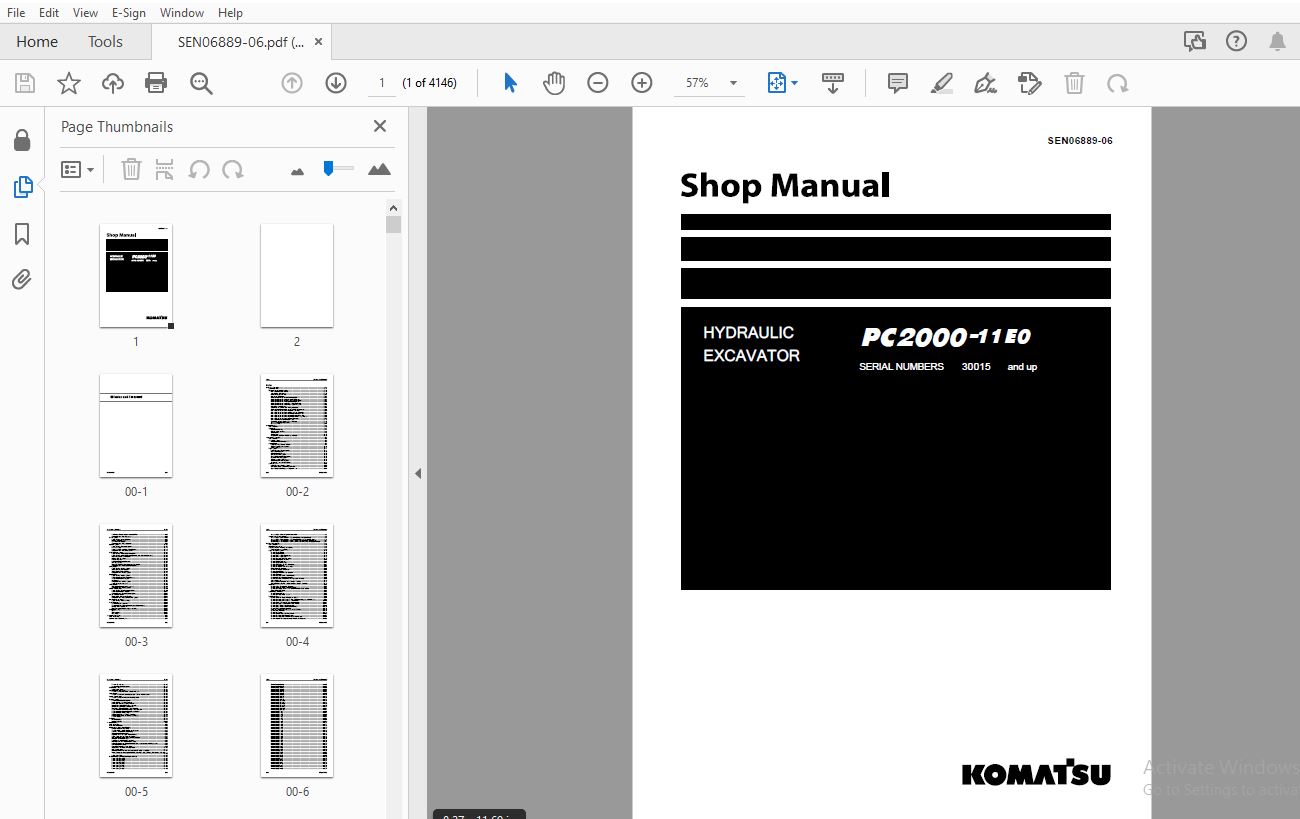This screenshot has height=819, width=1300.
Task: Close the SEN06889-06.pdf tab
Action: click(319, 42)
